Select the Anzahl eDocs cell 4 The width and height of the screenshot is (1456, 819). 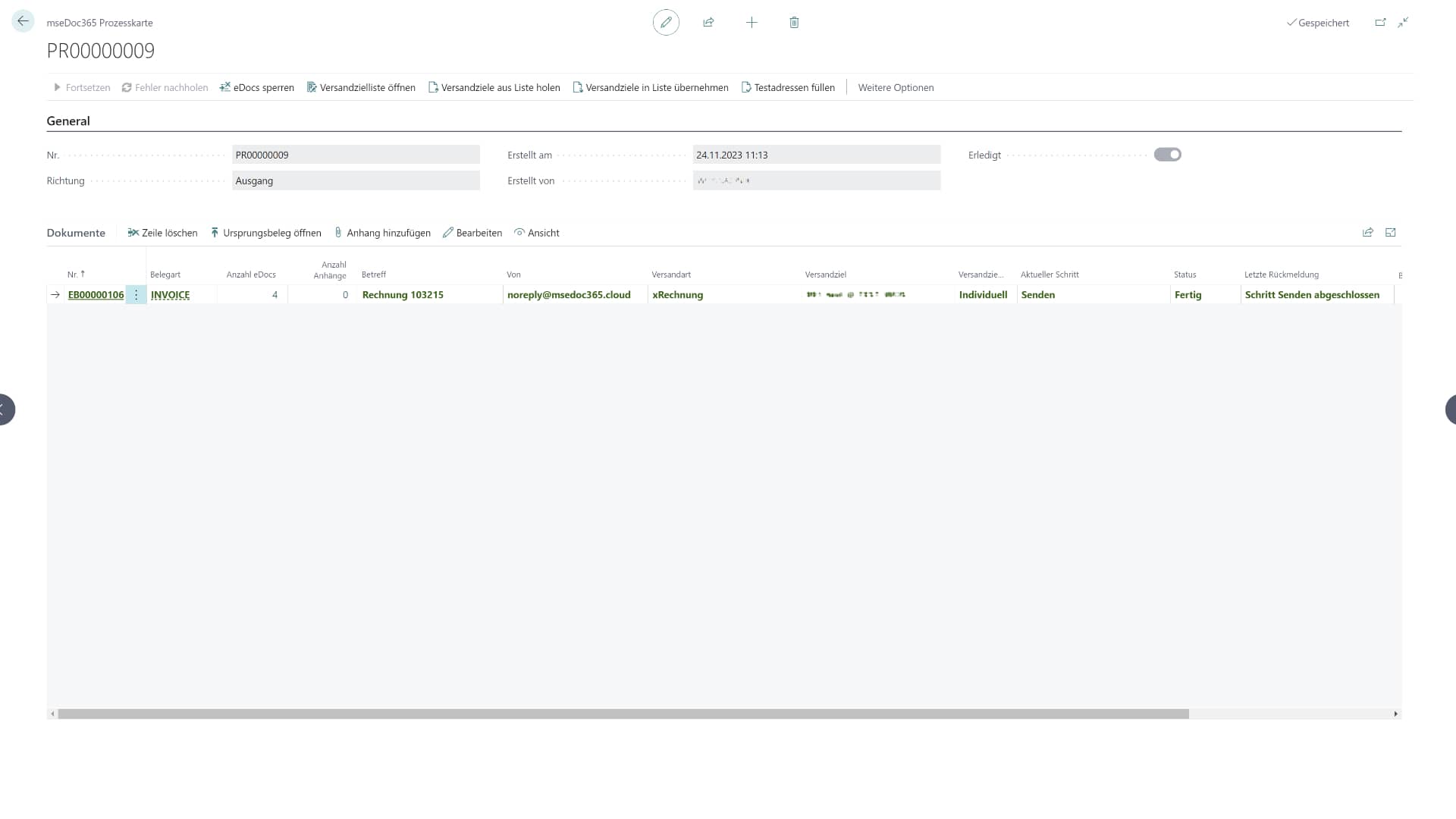pyautogui.click(x=252, y=295)
